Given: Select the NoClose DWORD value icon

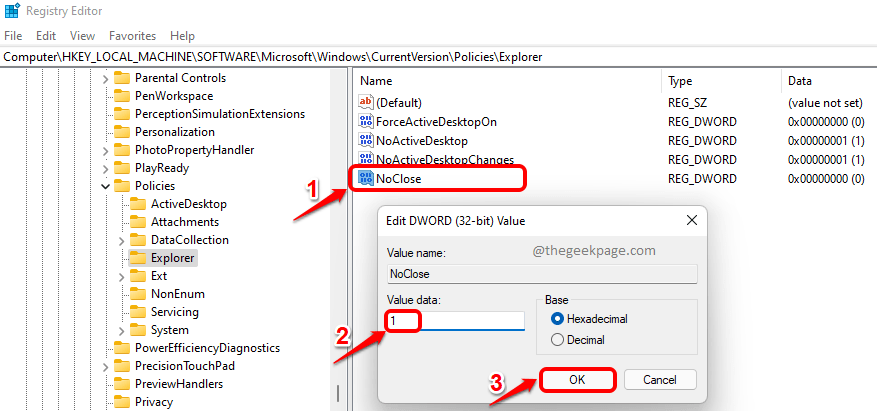Looking at the screenshot, I should click(x=365, y=179).
